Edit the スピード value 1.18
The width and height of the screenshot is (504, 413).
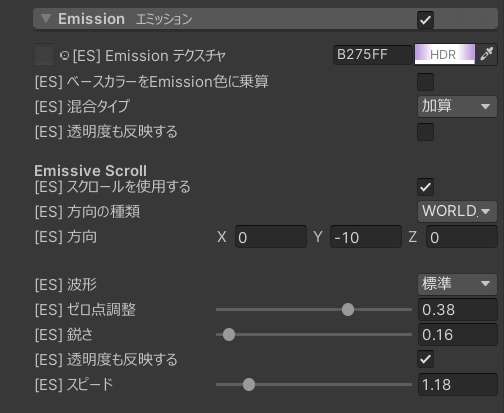tap(458, 384)
